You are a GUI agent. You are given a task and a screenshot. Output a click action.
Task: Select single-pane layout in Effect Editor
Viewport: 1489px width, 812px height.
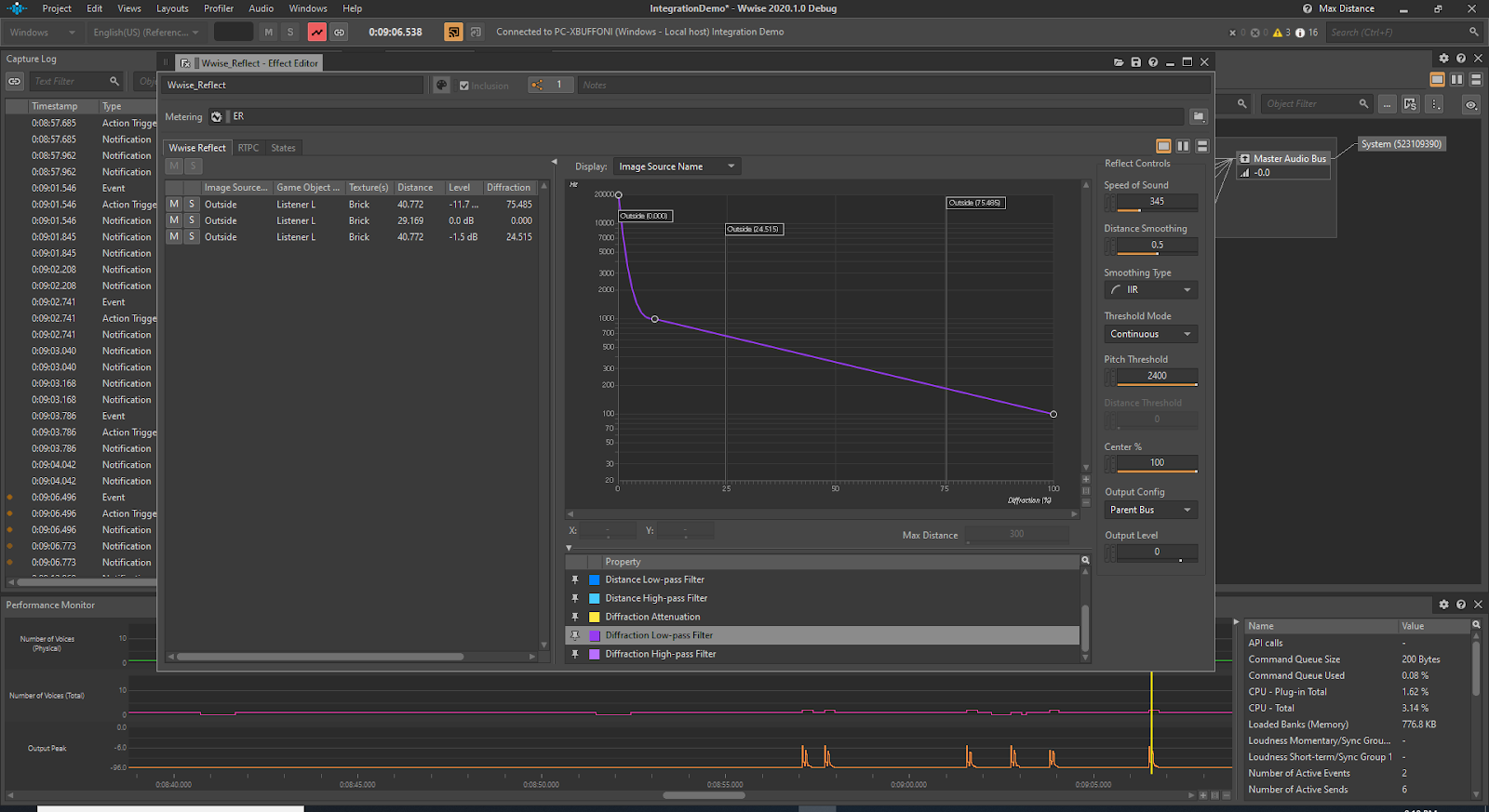[x=1163, y=146]
